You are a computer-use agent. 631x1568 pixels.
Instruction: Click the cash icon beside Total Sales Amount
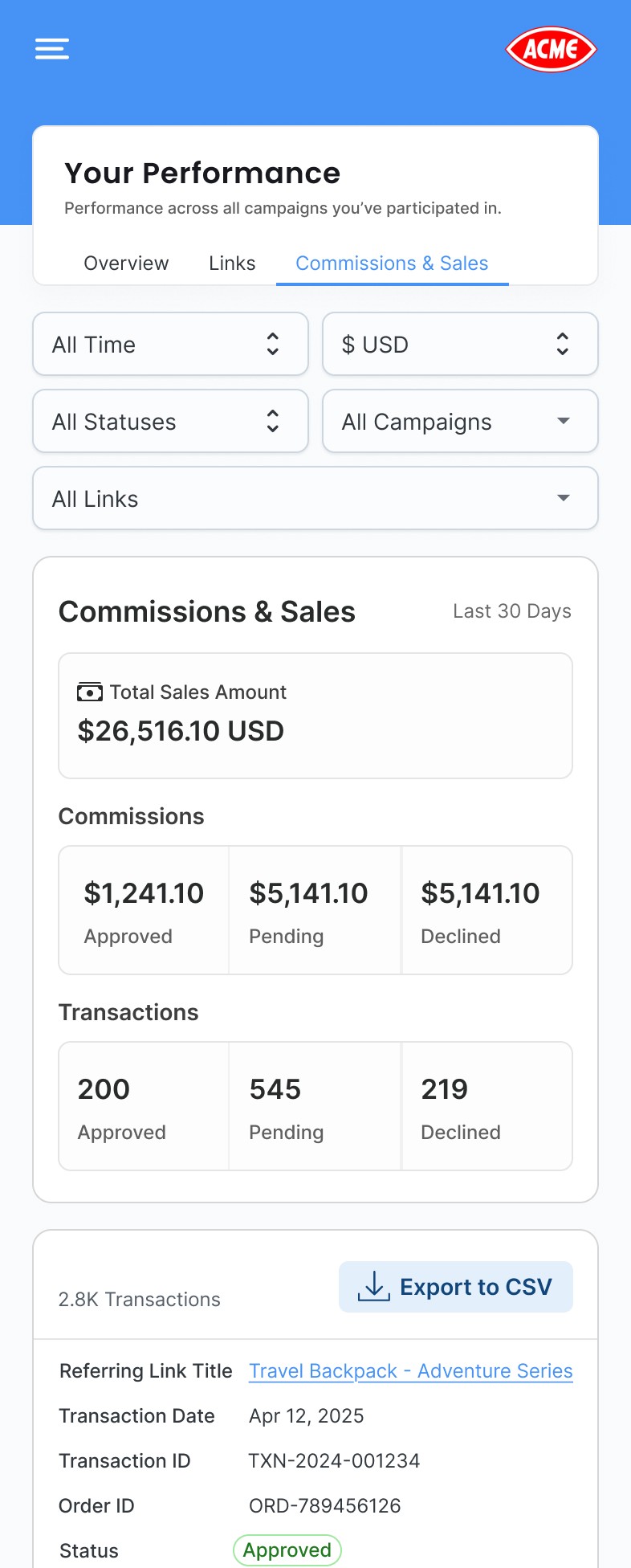(89, 692)
